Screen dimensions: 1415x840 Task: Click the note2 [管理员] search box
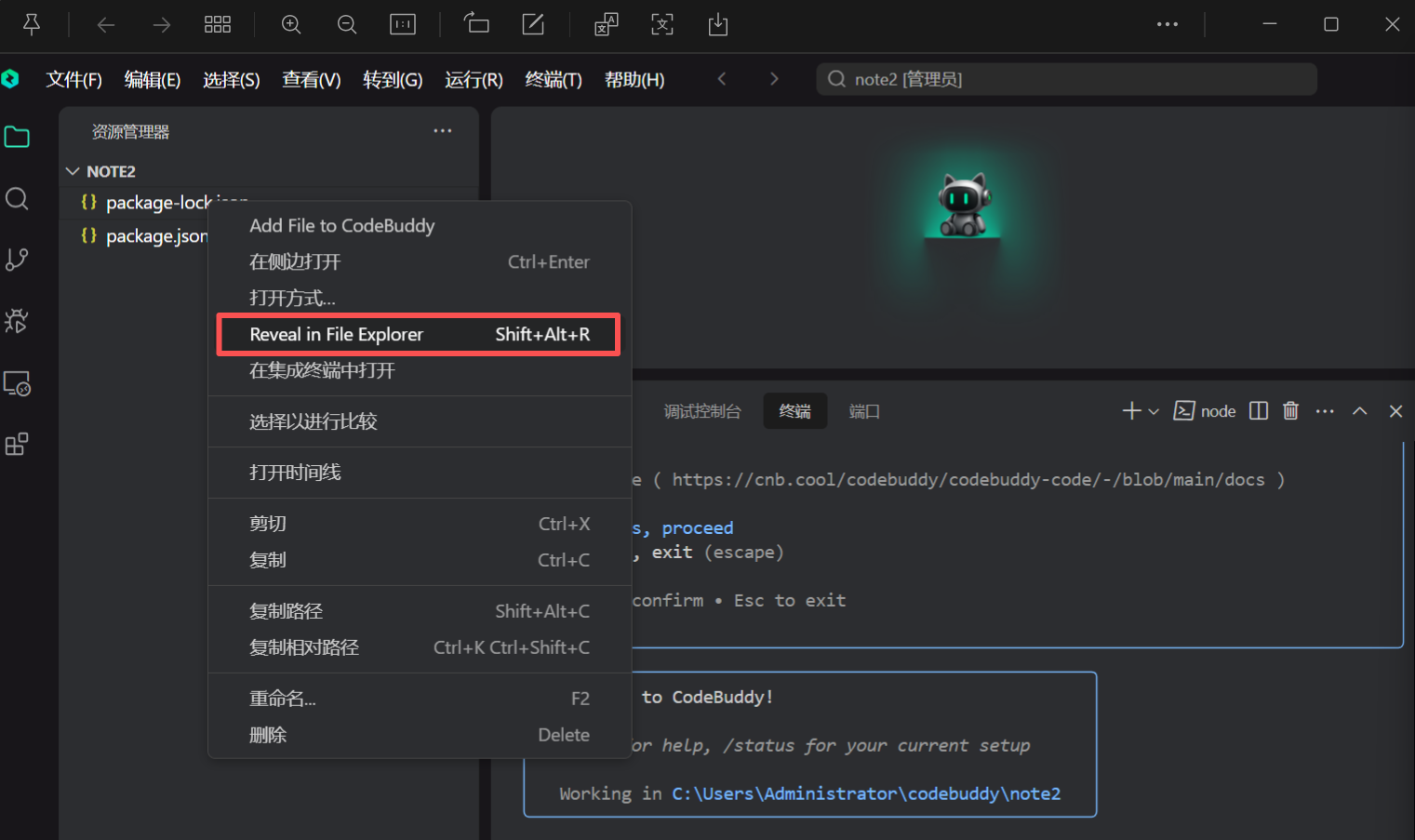click(x=1066, y=79)
